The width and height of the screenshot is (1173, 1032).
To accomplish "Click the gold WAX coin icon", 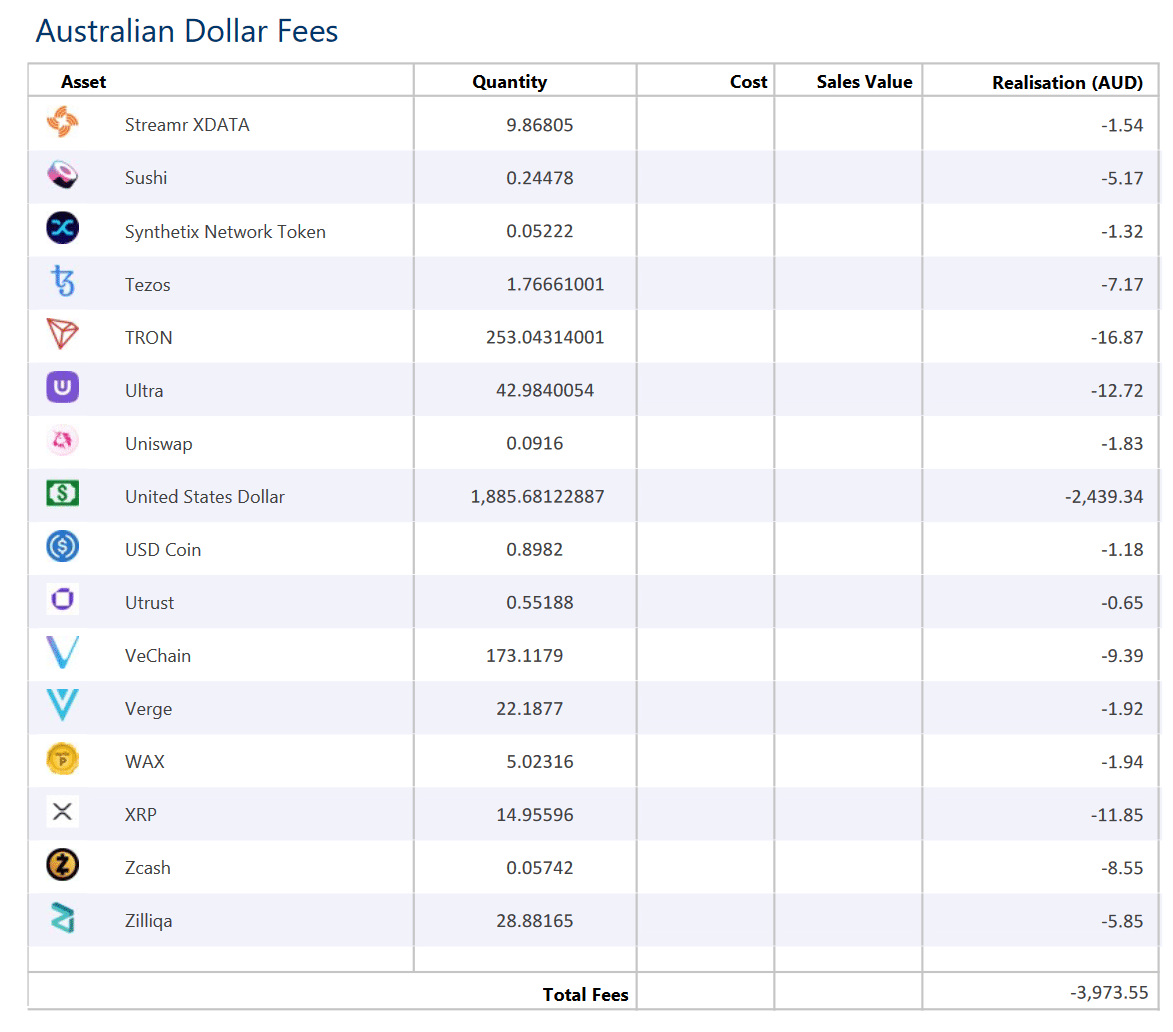I will [x=63, y=759].
